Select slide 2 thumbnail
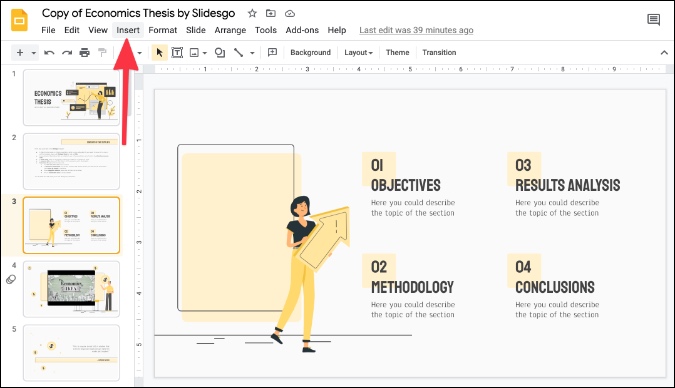This screenshot has height=388, width=675. tap(71, 161)
